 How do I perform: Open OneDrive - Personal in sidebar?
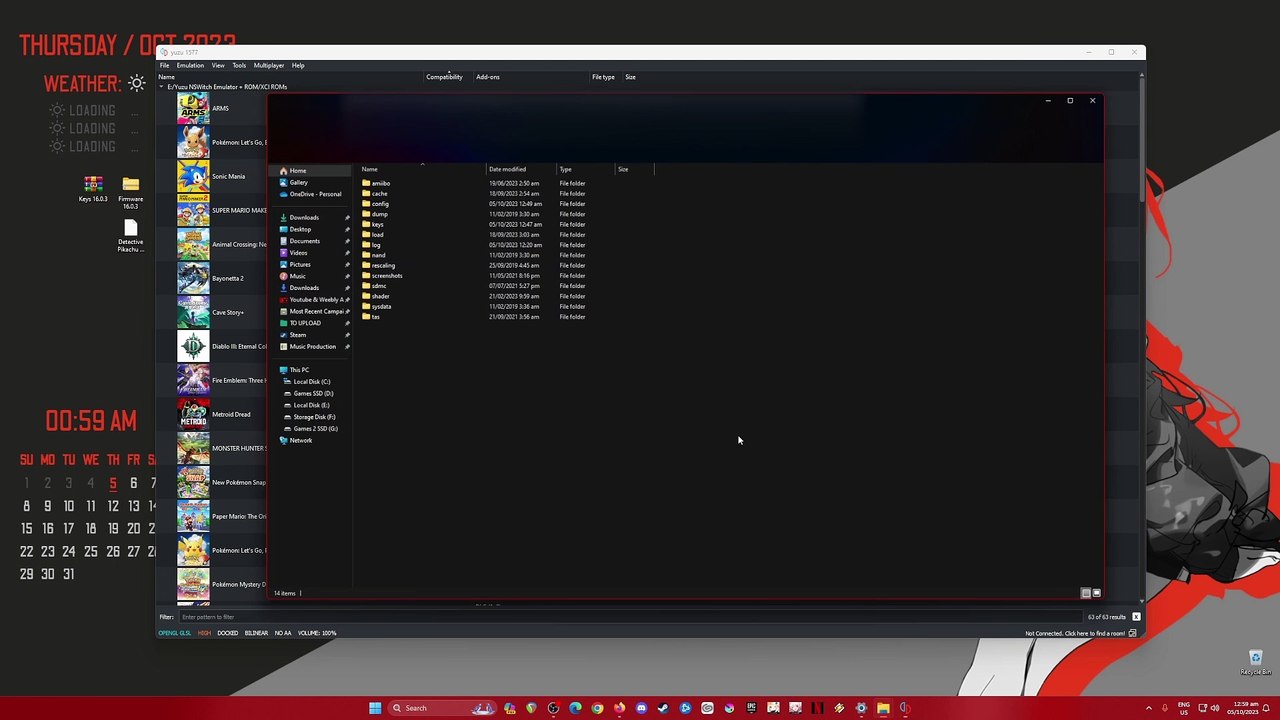[x=315, y=194]
